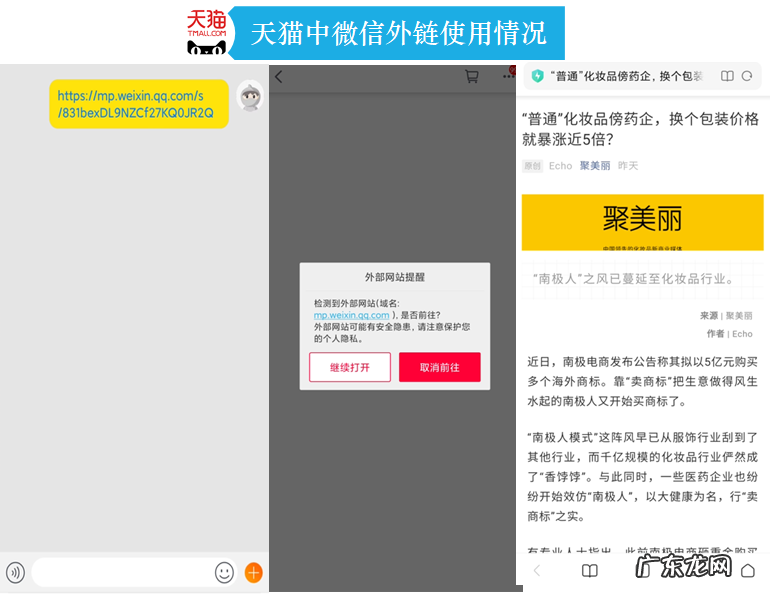This screenshot has height=595, width=770.
Task: Click the quote "南极人"之风已蔓延至化妆品行业
Action: [x=633, y=279]
